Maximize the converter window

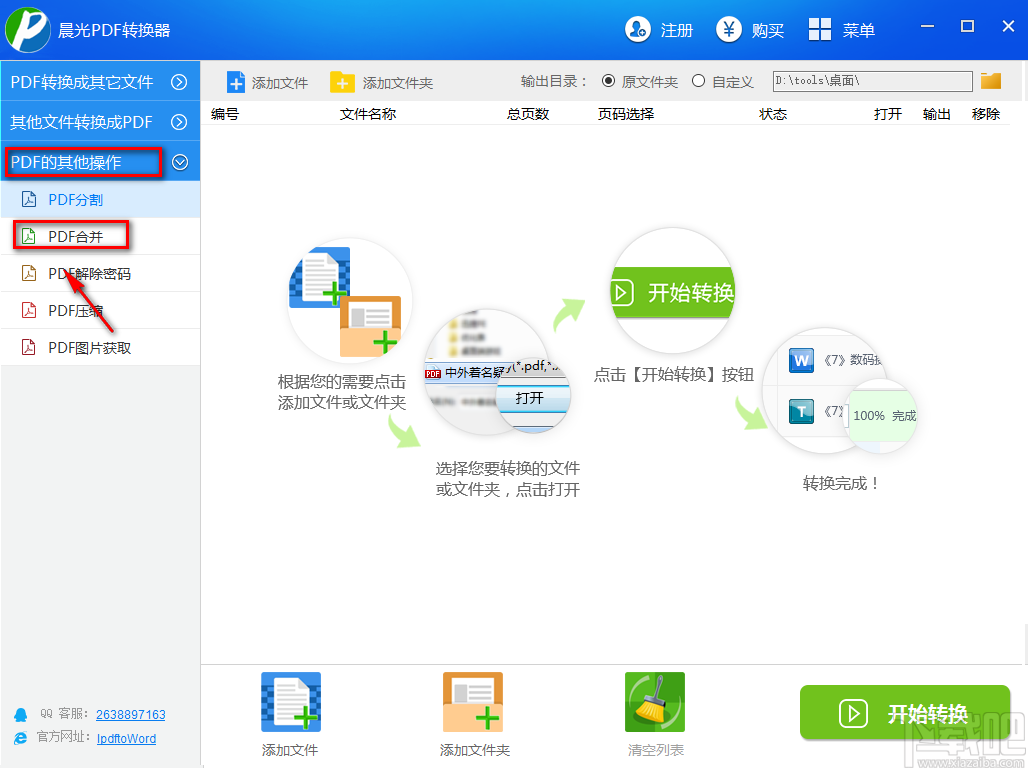click(x=967, y=26)
